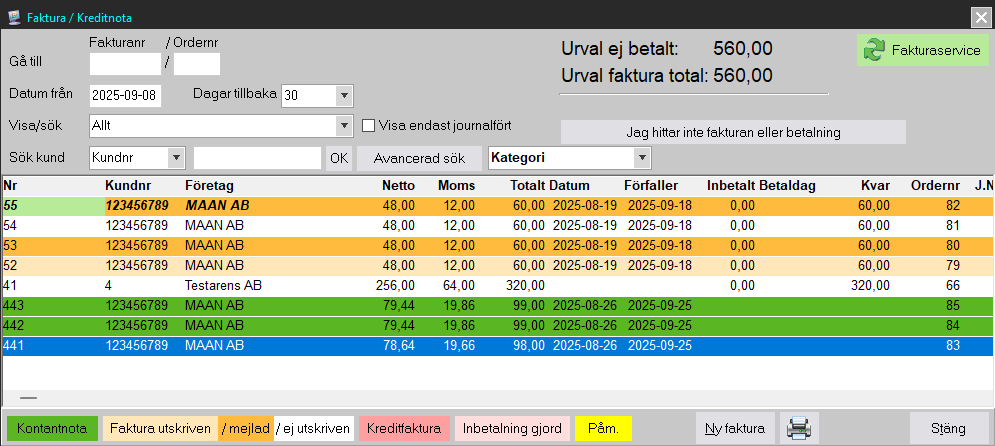This screenshot has height=446, width=995.
Task: Sort by the Totalt column header
Action: point(528,186)
